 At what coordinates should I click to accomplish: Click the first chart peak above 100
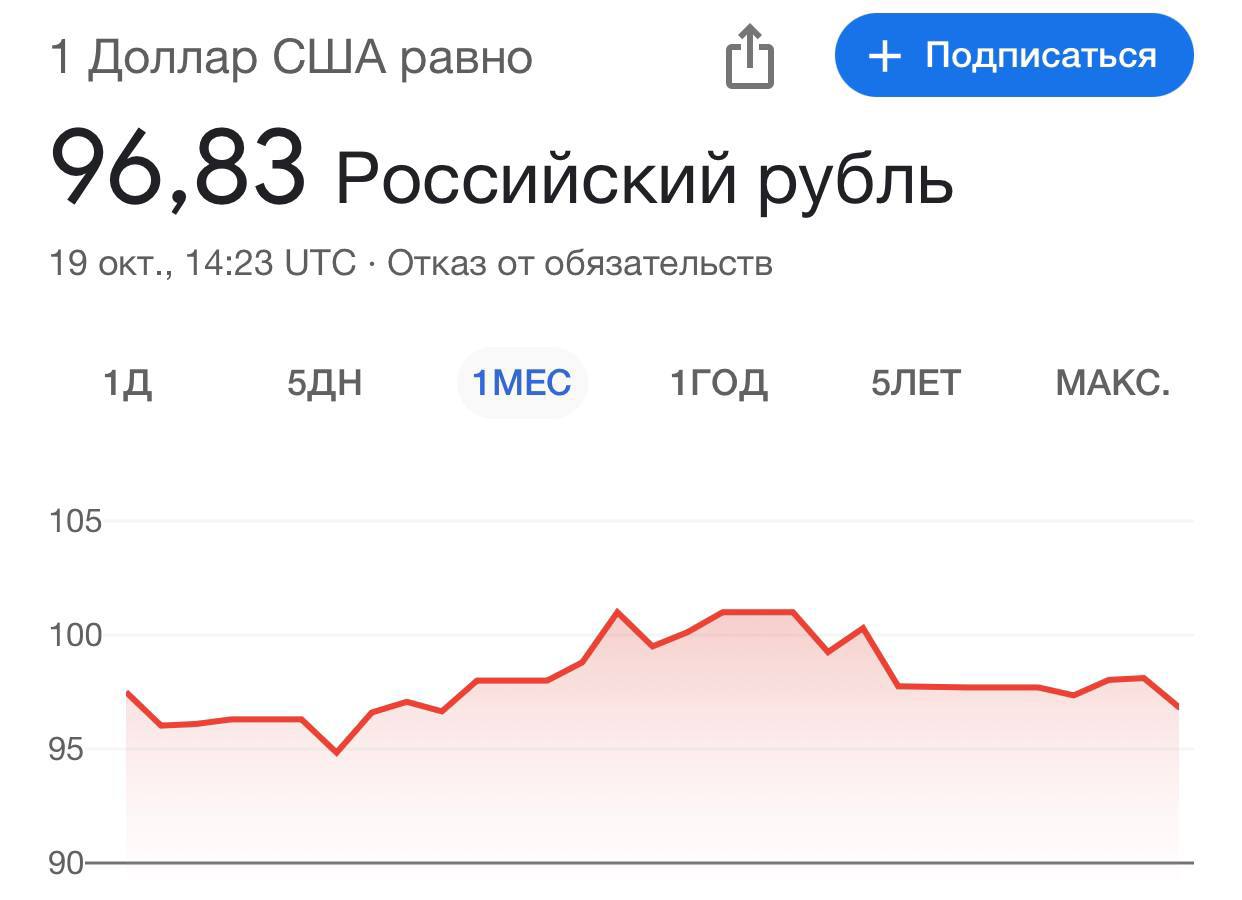(x=617, y=611)
